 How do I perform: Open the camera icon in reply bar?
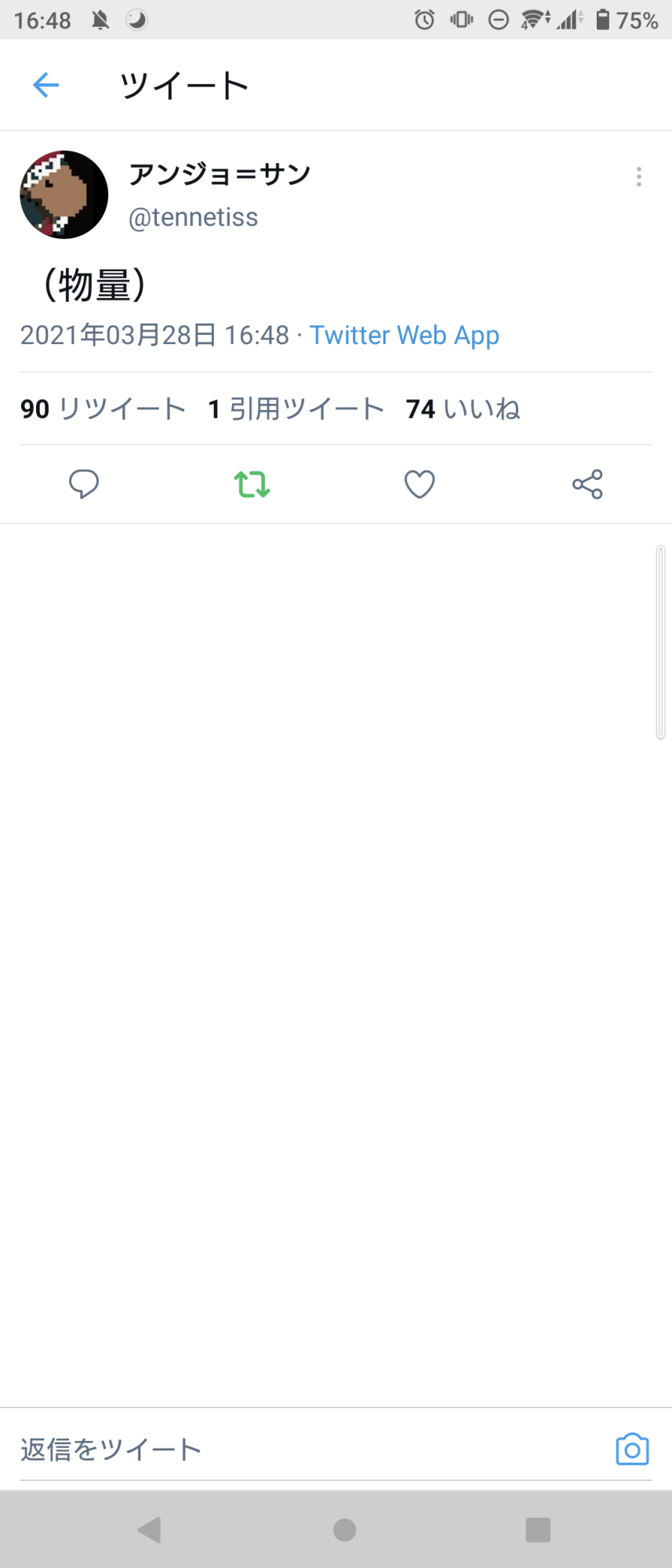point(632,1450)
